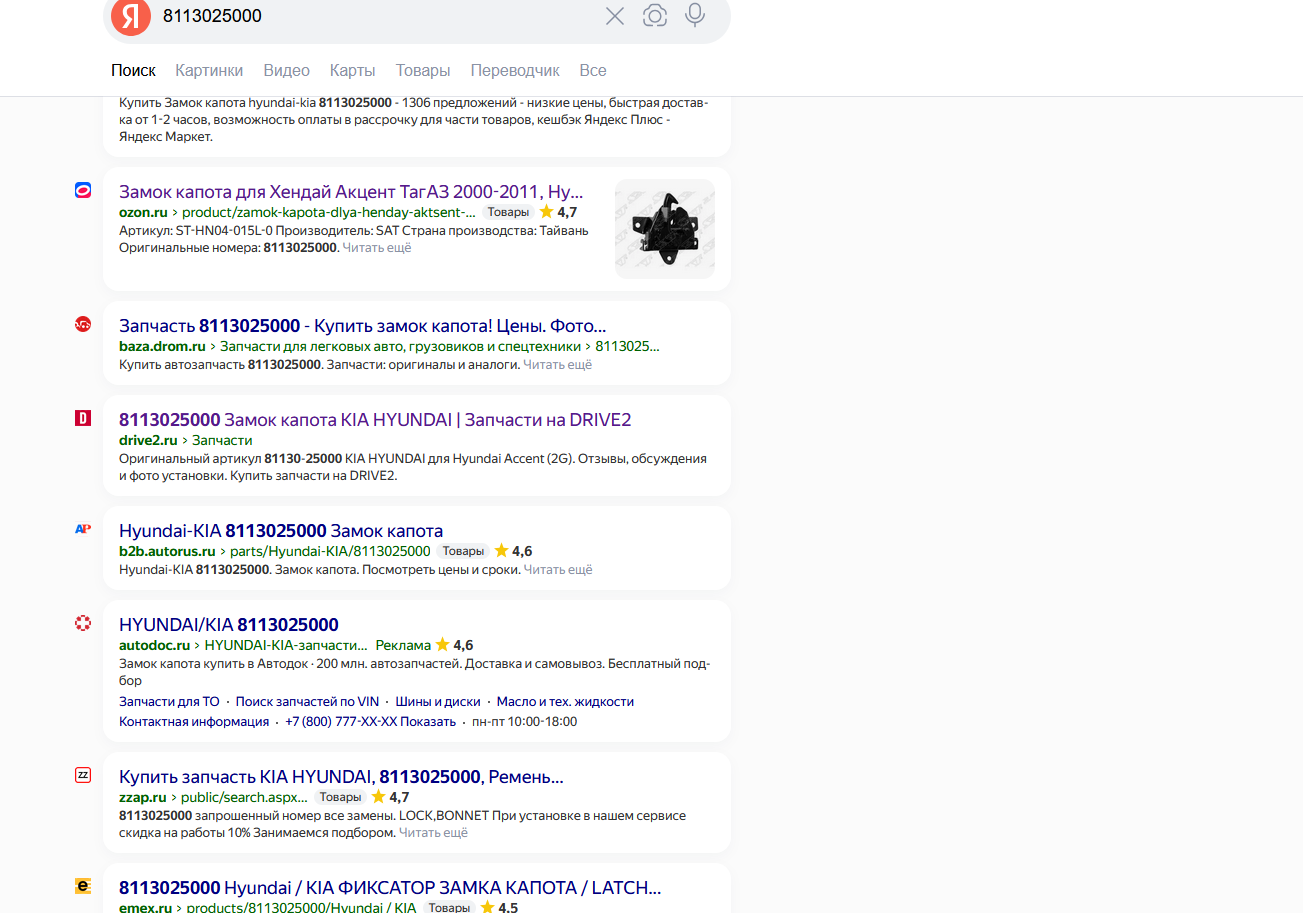Open the Yandex logo home button
The height and width of the screenshot is (913, 1303).
click(x=131, y=17)
